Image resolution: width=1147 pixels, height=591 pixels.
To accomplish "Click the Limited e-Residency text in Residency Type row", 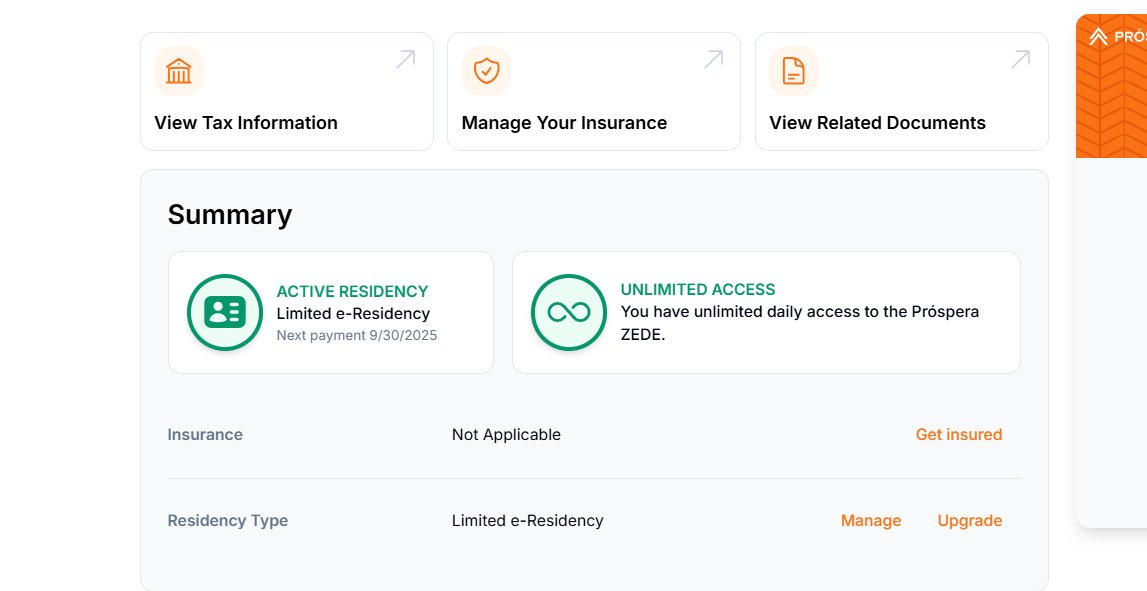I will (527, 520).
